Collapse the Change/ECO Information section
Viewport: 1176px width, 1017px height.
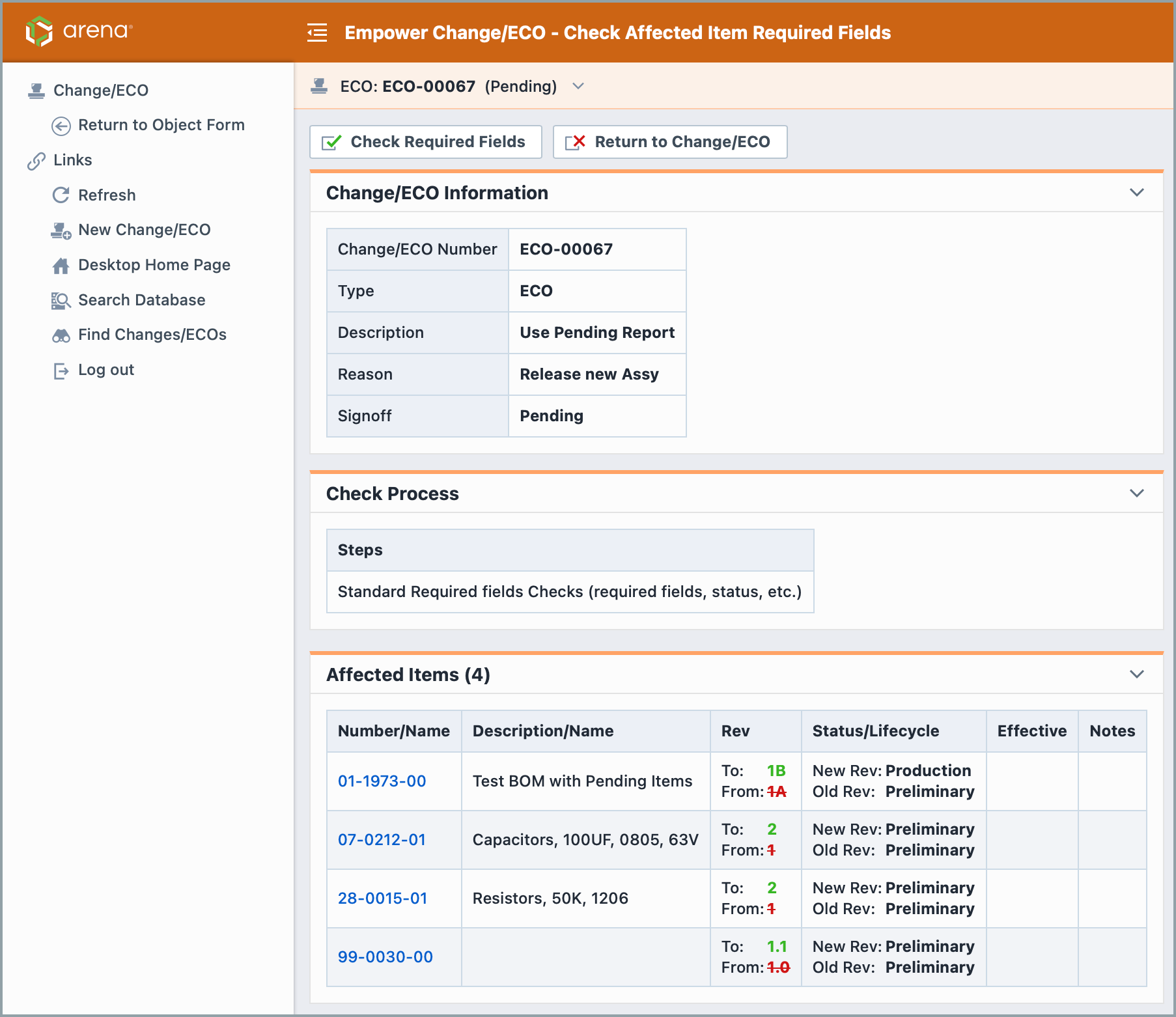click(x=1136, y=193)
